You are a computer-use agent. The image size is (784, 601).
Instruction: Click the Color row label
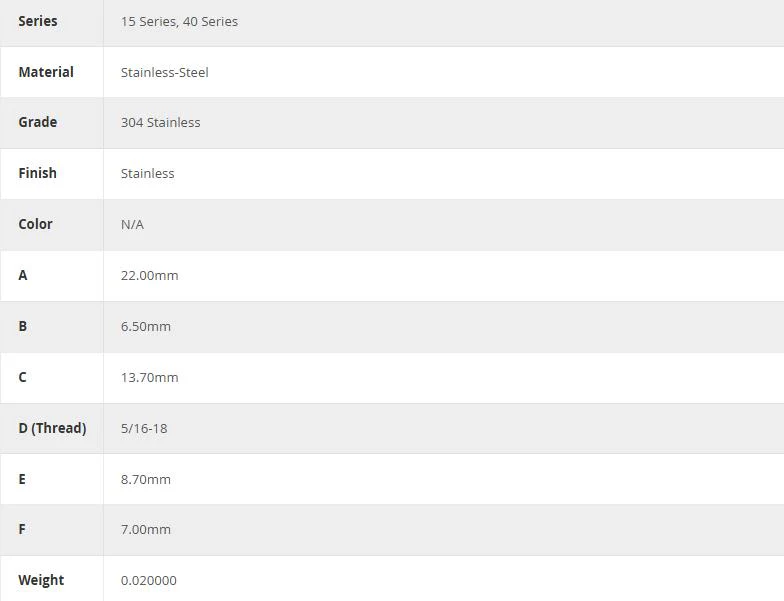pyautogui.click(x=36, y=224)
